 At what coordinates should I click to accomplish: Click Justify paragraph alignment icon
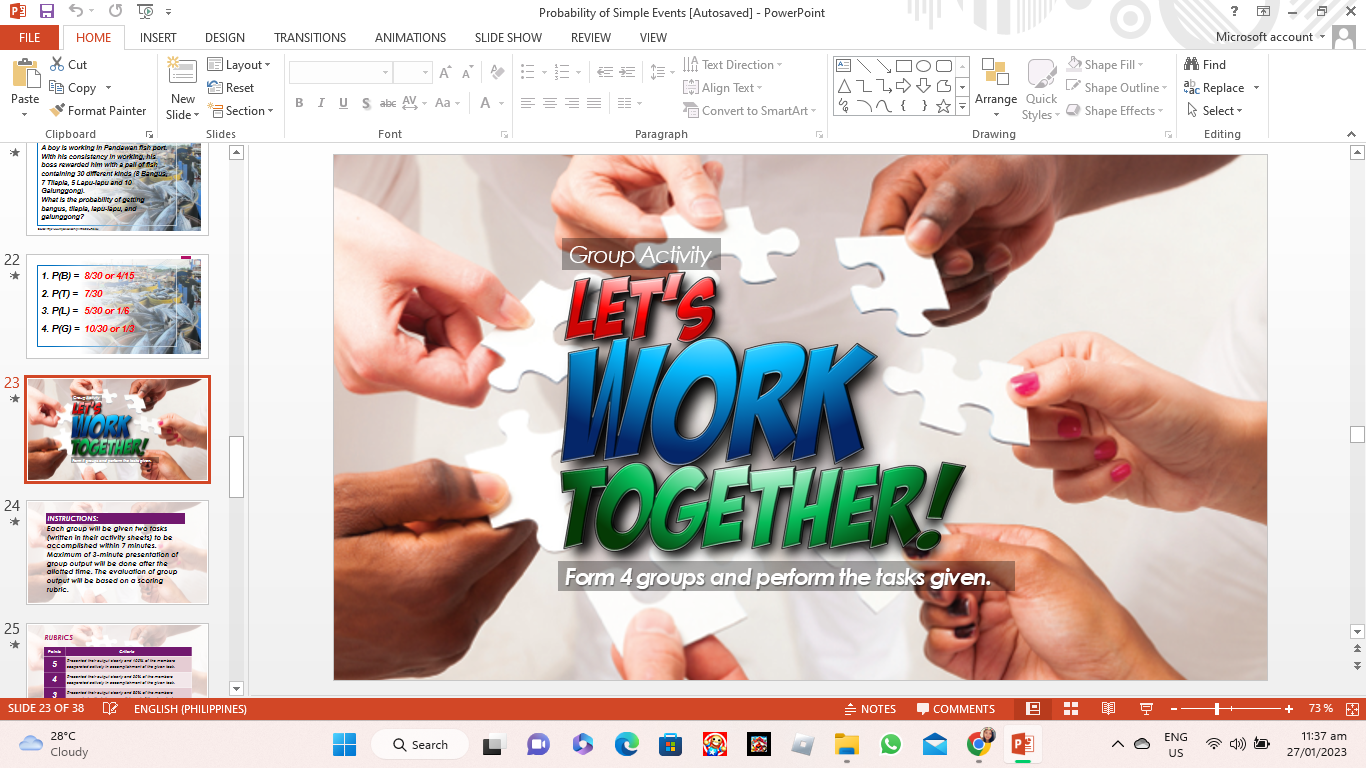(594, 103)
